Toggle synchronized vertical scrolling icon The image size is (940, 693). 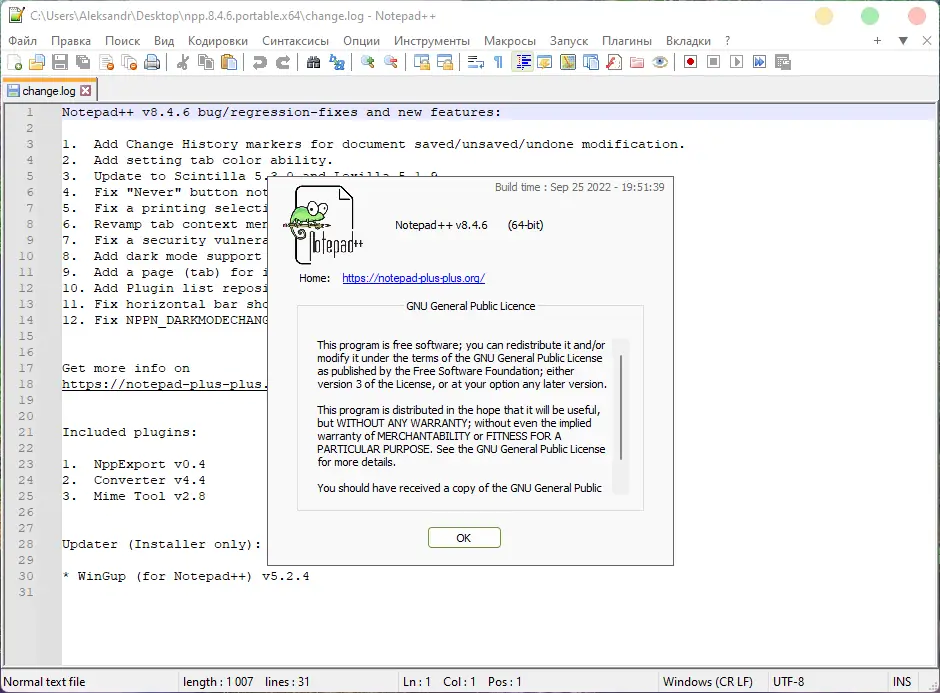(x=421, y=62)
